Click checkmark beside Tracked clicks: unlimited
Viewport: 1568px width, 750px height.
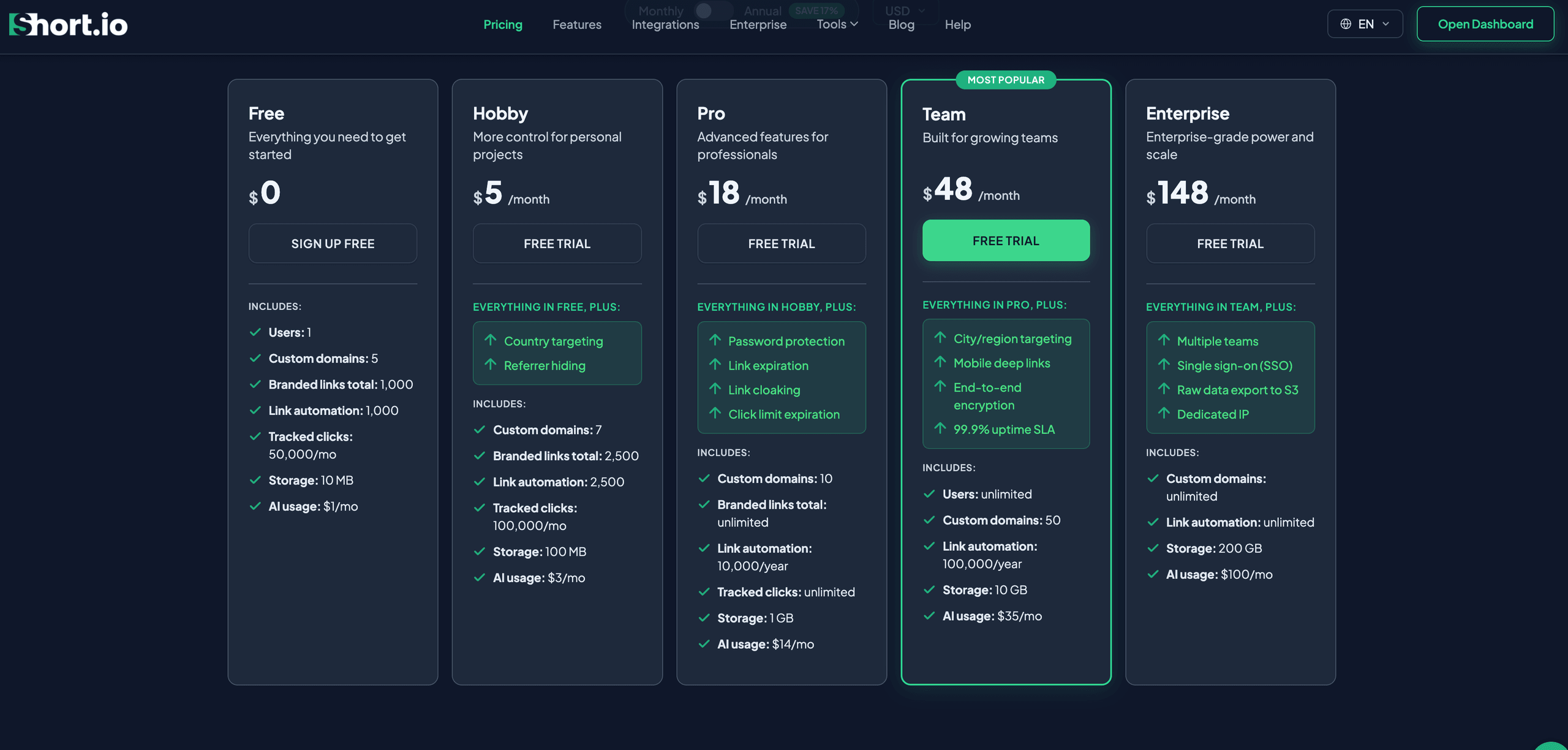click(x=704, y=592)
